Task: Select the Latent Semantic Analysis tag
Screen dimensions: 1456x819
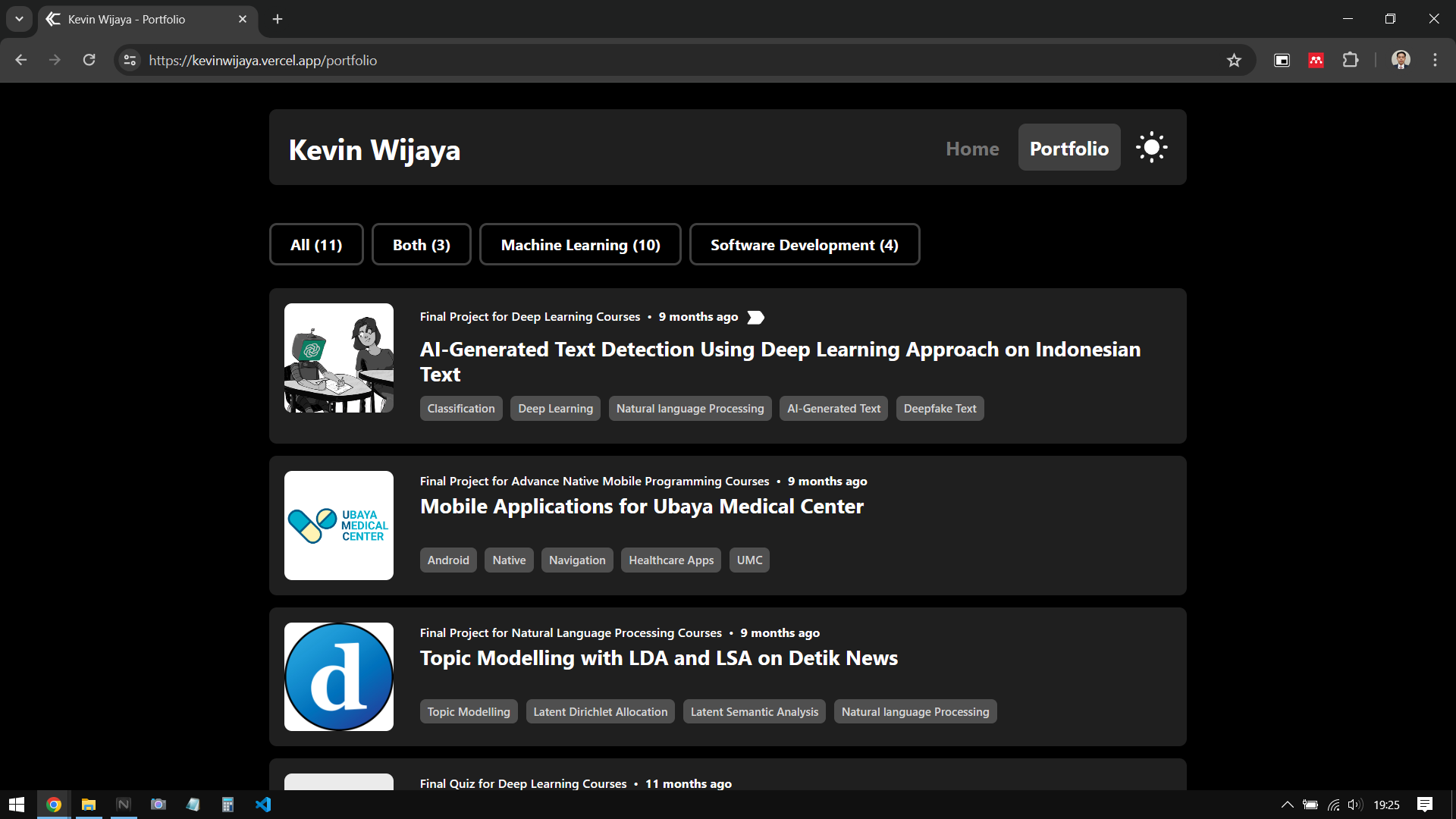Action: click(x=755, y=711)
